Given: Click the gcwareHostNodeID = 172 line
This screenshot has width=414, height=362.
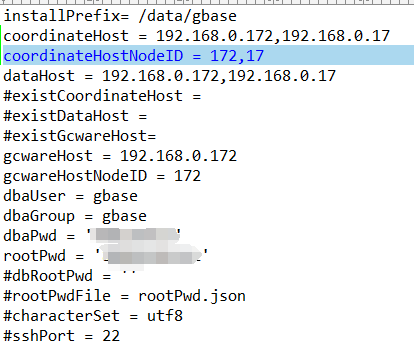Looking at the screenshot, I should point(102,176).
